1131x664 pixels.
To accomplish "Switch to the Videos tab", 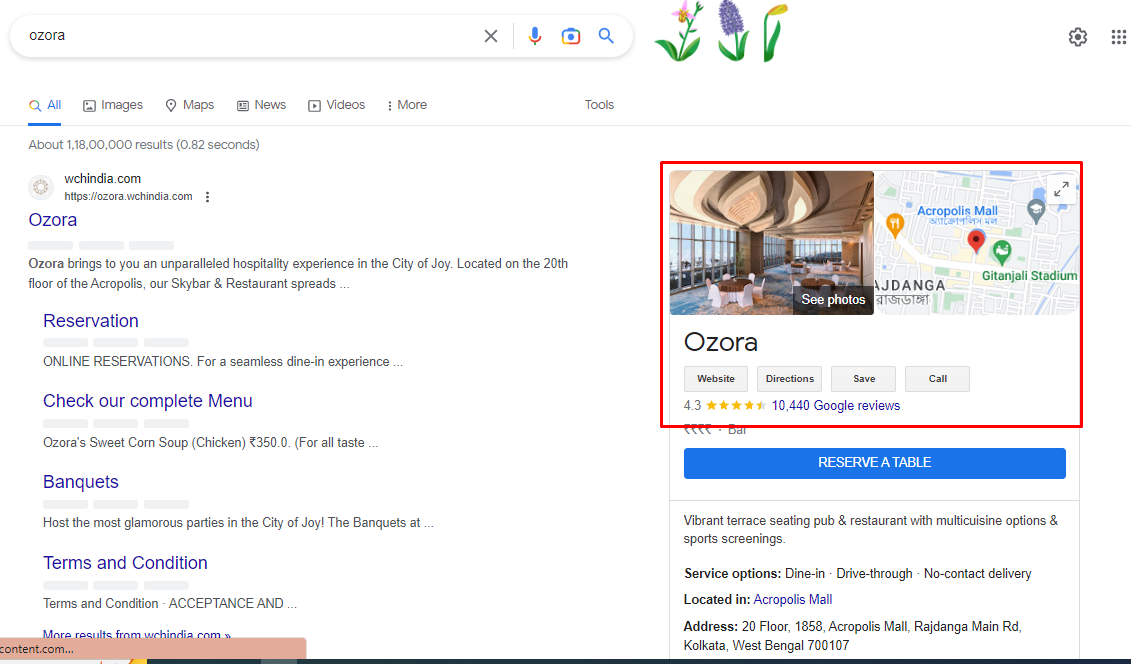I will pos(337,105).
